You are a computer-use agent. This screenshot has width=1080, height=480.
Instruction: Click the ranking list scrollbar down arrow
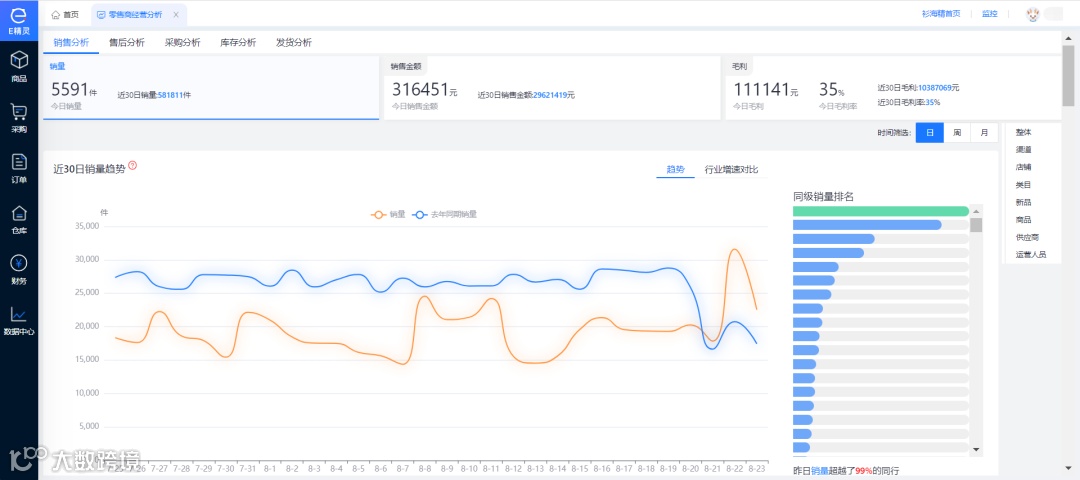[976, 449]
